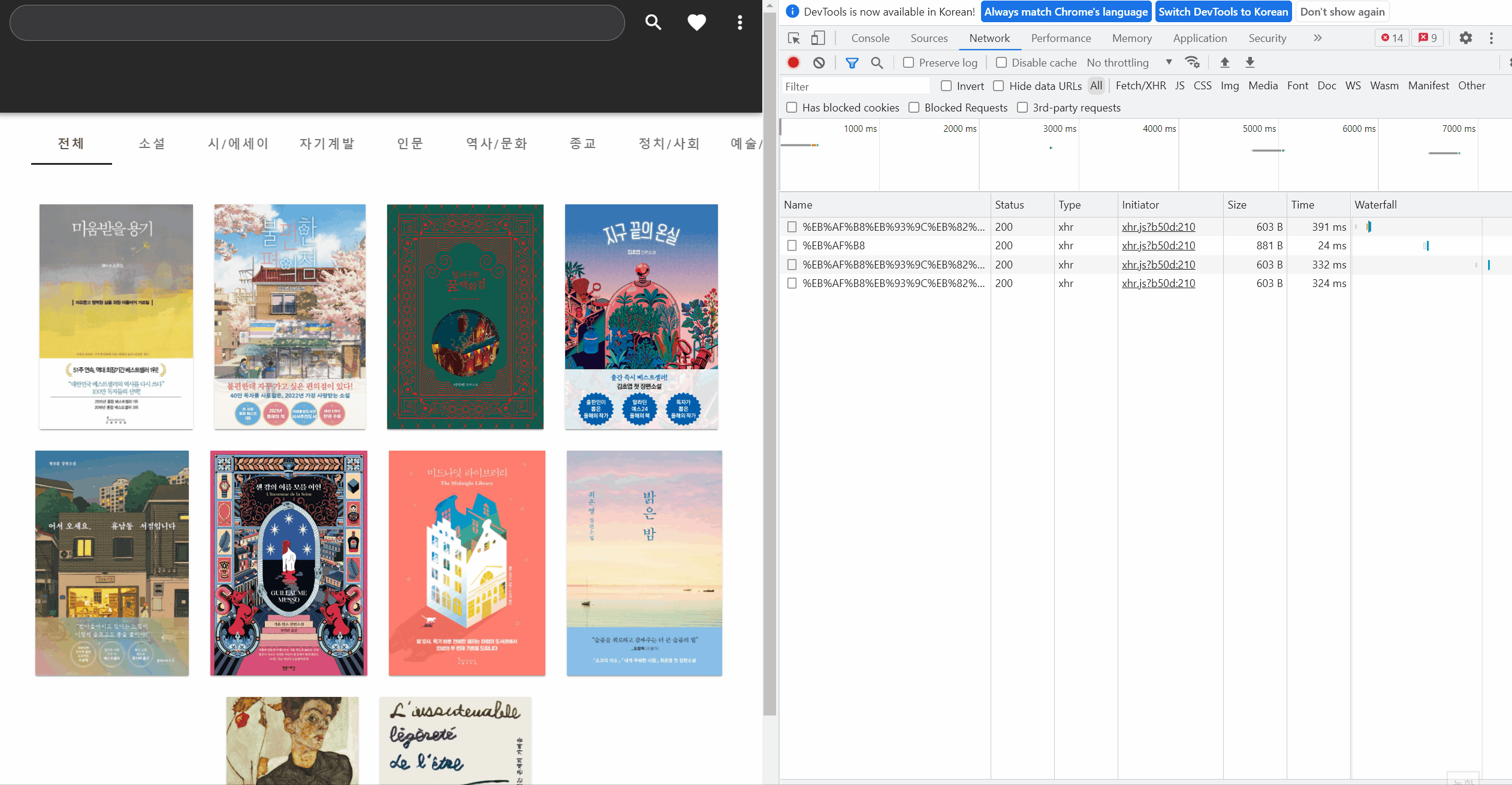Open the 불편한 편의점 book cover

(x=290, y=316)
